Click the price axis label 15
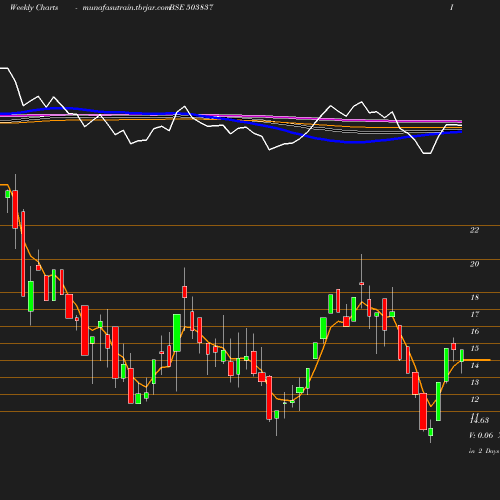 click(475, 348)
